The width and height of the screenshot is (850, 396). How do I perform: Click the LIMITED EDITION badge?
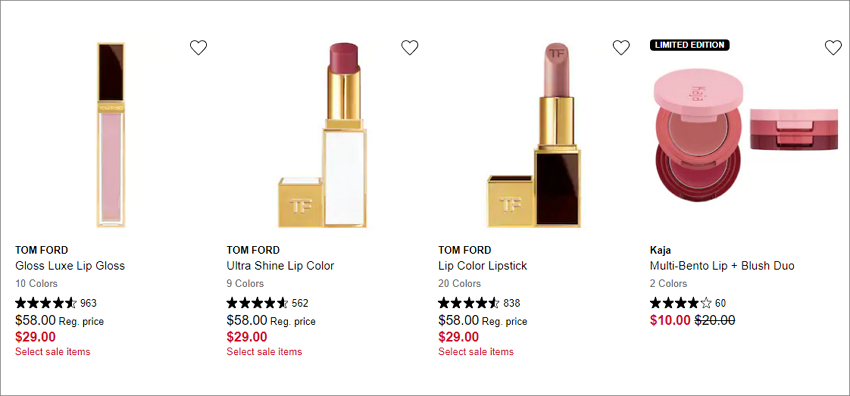690,45
